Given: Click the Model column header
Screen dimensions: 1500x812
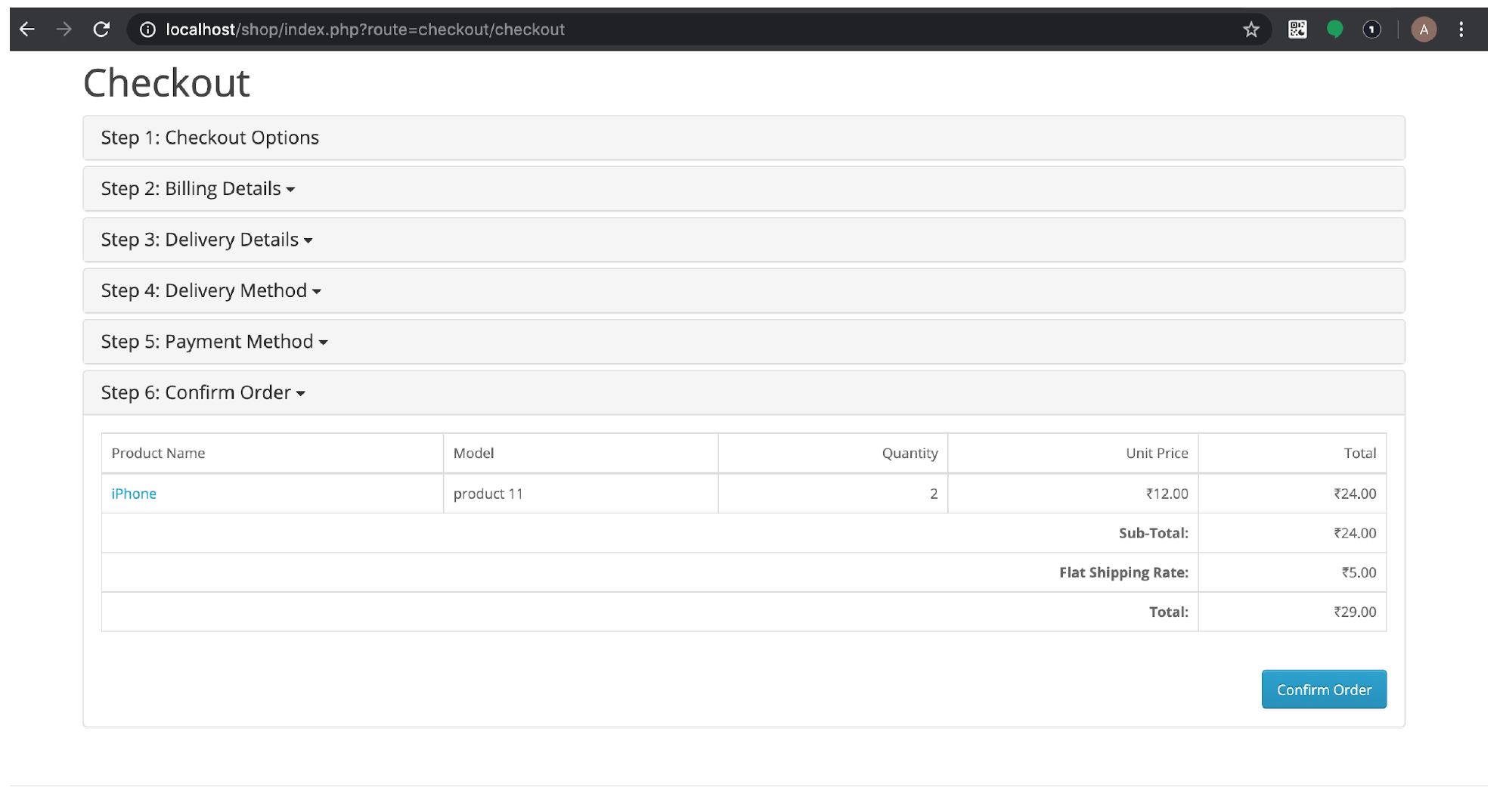Looking at the screenshot, I should [473, 453].
